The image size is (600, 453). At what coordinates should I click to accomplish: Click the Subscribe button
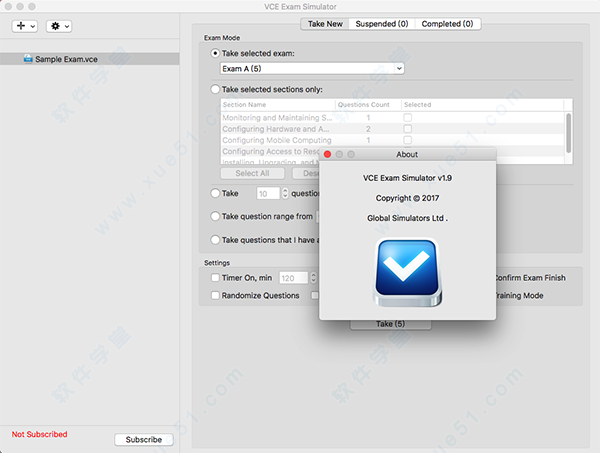tap(144, 440)
